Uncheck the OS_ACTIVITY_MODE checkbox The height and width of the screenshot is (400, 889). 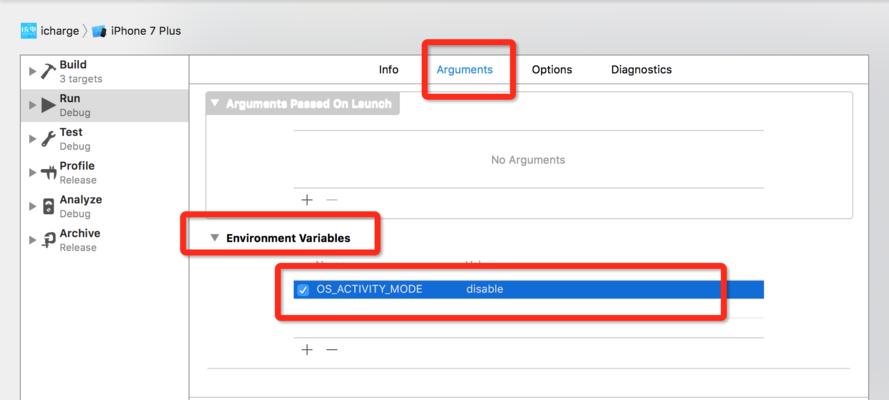(303, 290)
